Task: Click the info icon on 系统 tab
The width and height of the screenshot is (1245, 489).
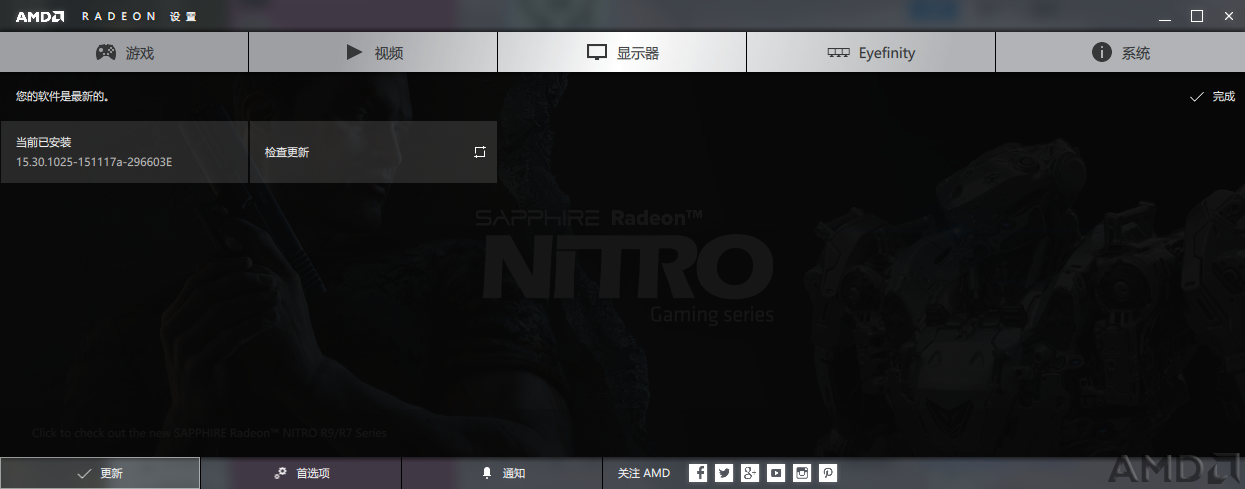Action: point(1102,52)
